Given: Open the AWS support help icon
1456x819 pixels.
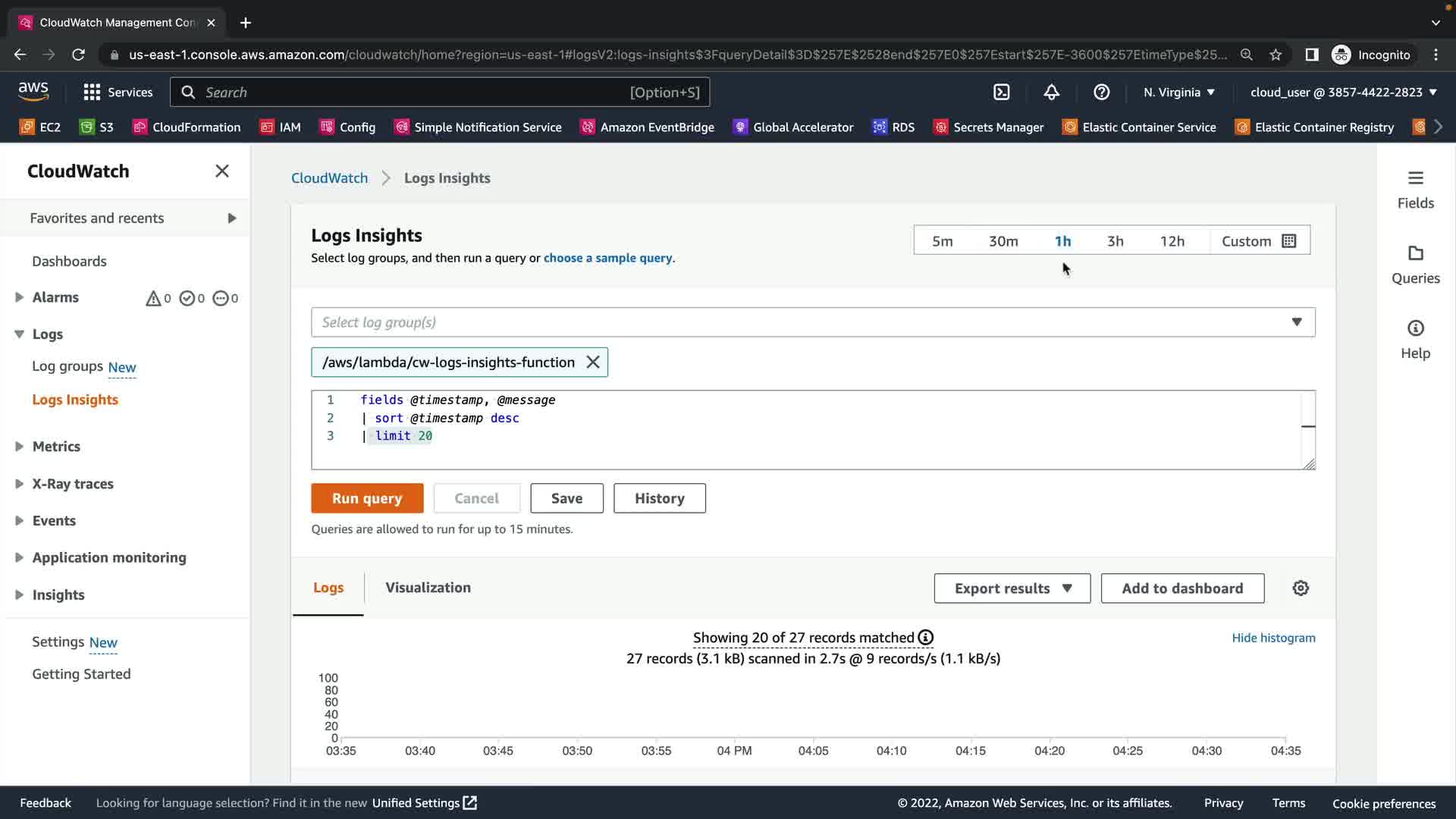Looking at the screenshot, I should (1101, 93).
